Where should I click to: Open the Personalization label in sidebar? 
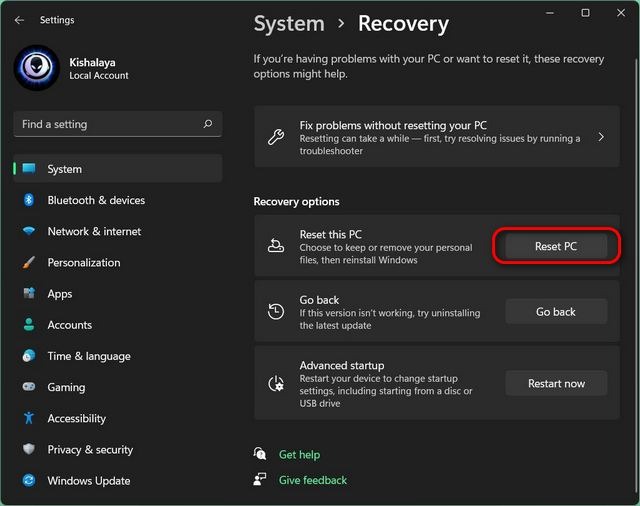[x=84, y=262]
